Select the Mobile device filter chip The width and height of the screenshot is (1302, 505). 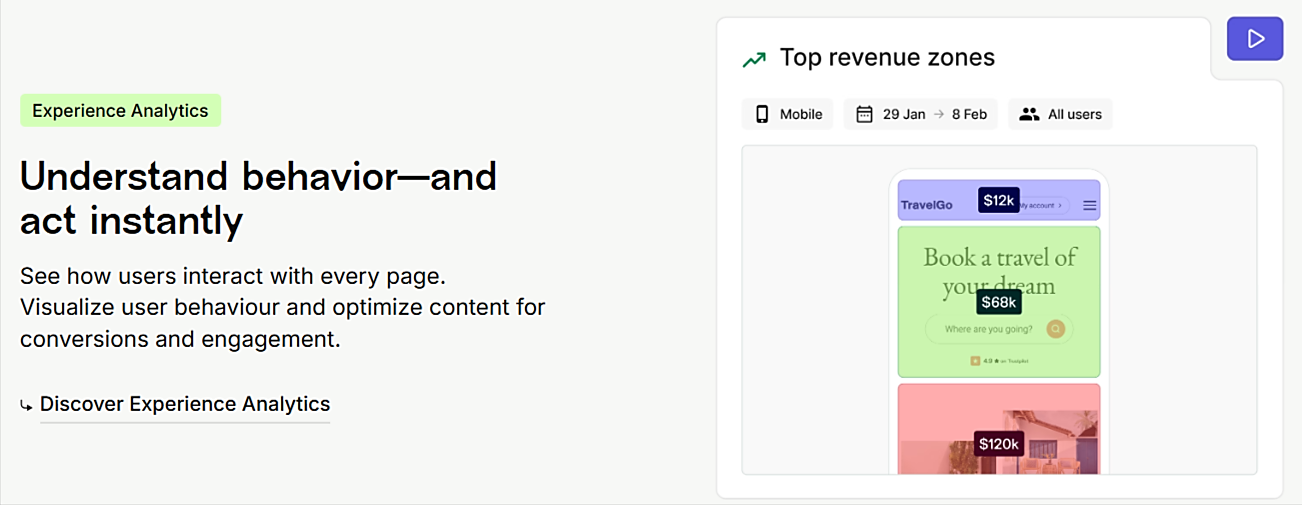[x=788, y=114]
